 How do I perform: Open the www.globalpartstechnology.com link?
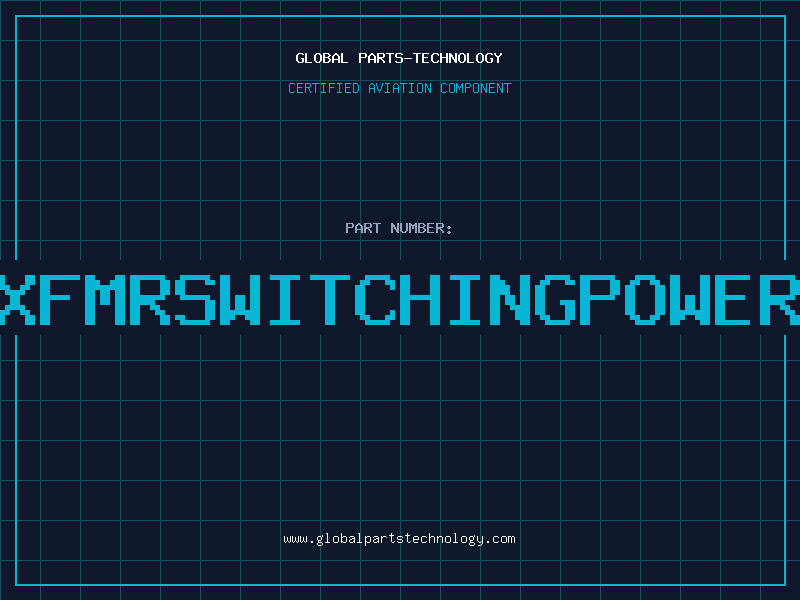click(x=399, y=539)
